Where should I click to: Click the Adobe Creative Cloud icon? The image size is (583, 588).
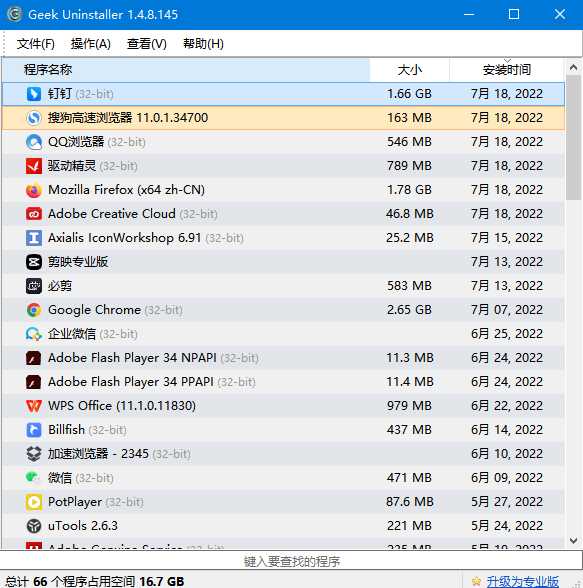(x=34, y=214)
